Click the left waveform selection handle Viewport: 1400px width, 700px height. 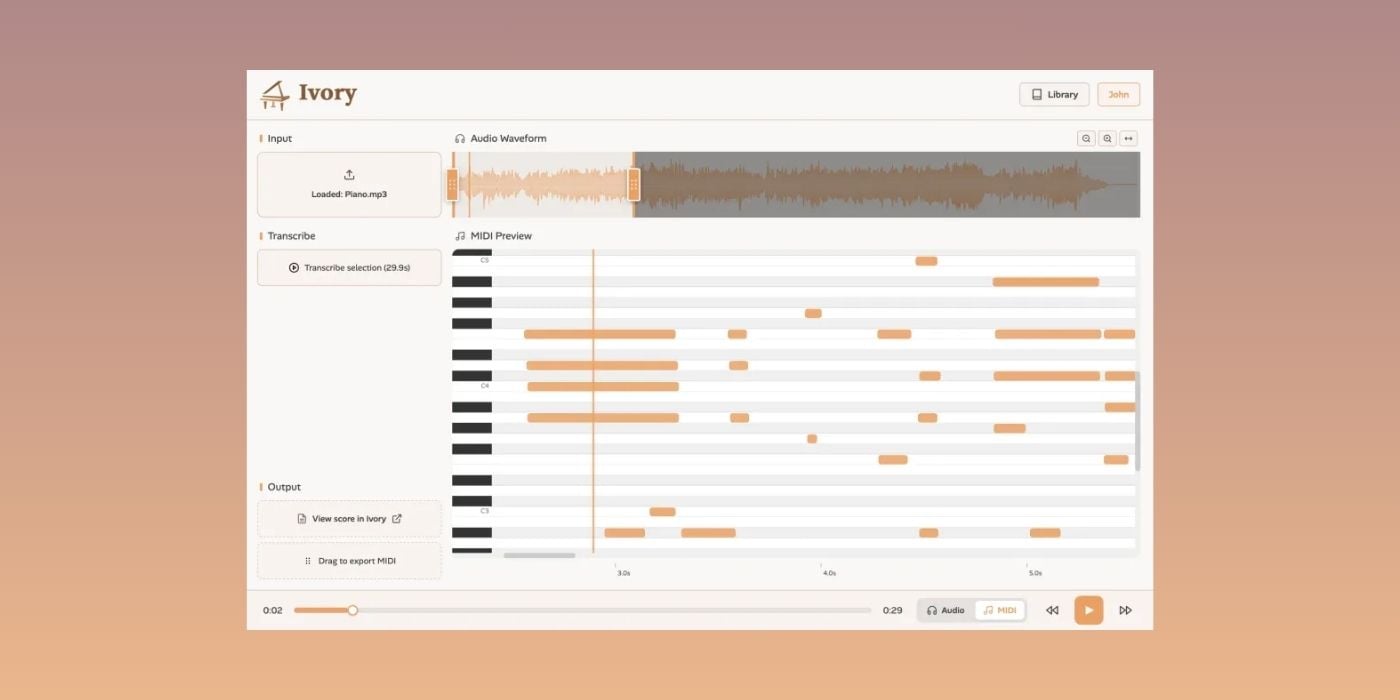(452, 184)
